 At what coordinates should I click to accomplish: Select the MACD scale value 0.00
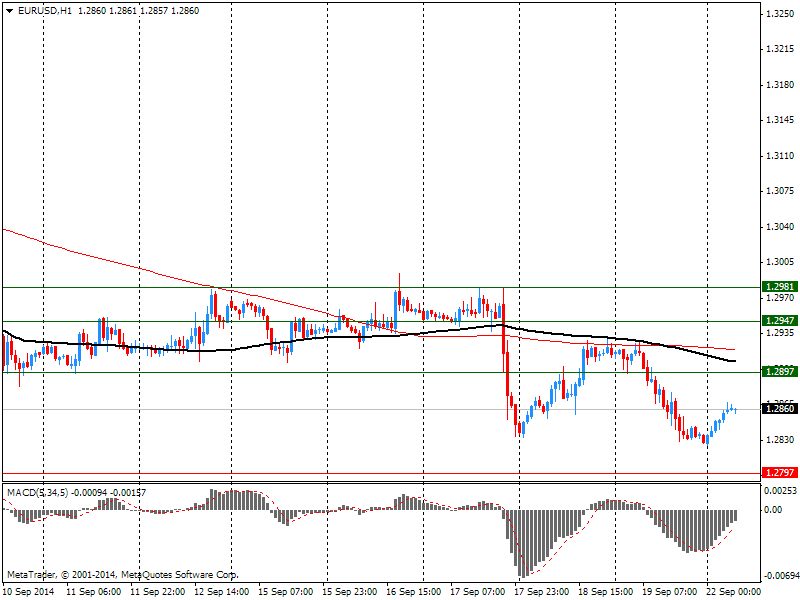pyautogui.click(x=774, y=510)
